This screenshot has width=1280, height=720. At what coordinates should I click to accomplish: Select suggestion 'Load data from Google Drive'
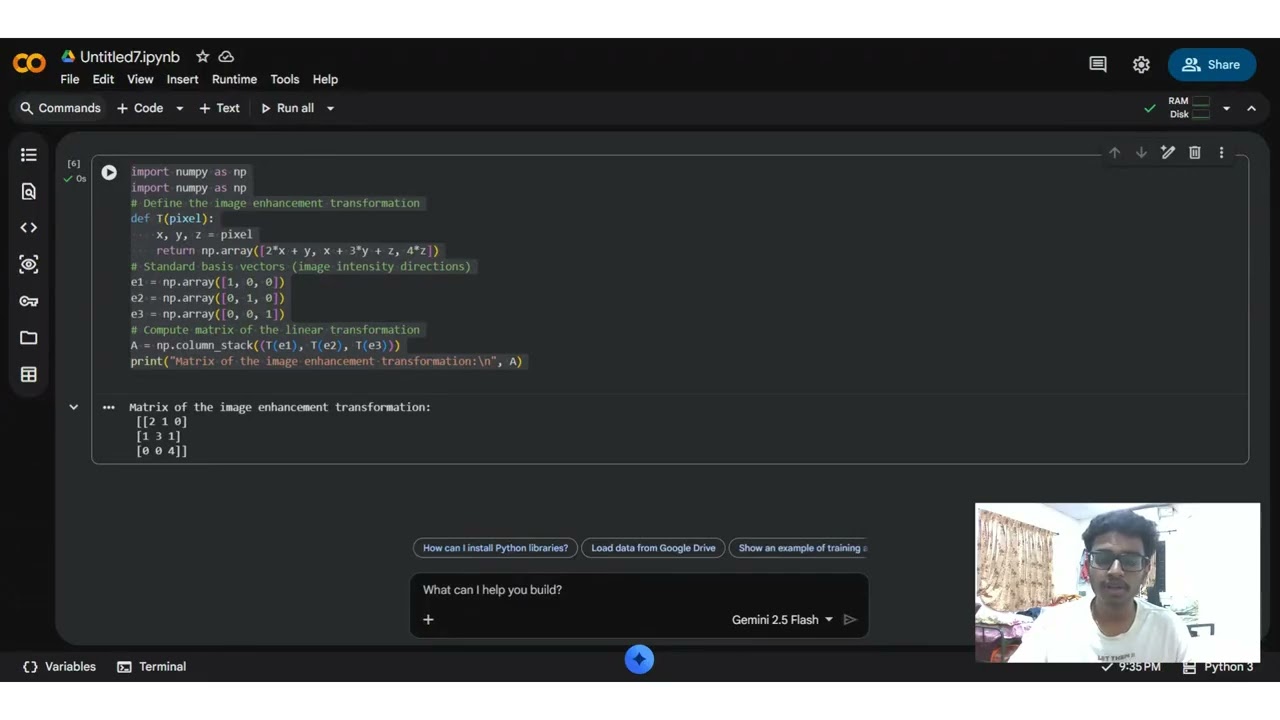[653, 548]
